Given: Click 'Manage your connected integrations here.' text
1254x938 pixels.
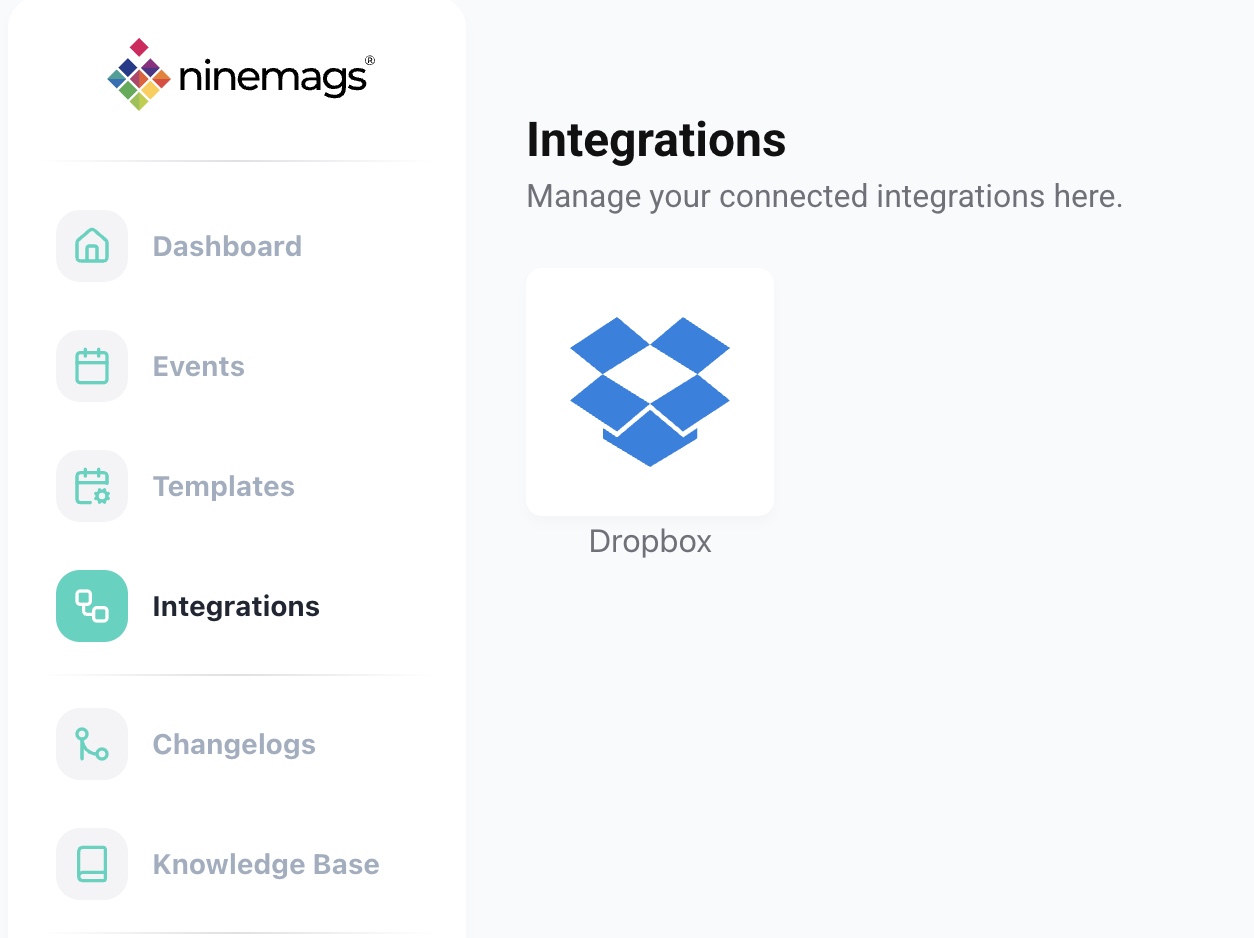Looking at the screenshot, I should 825,196.
